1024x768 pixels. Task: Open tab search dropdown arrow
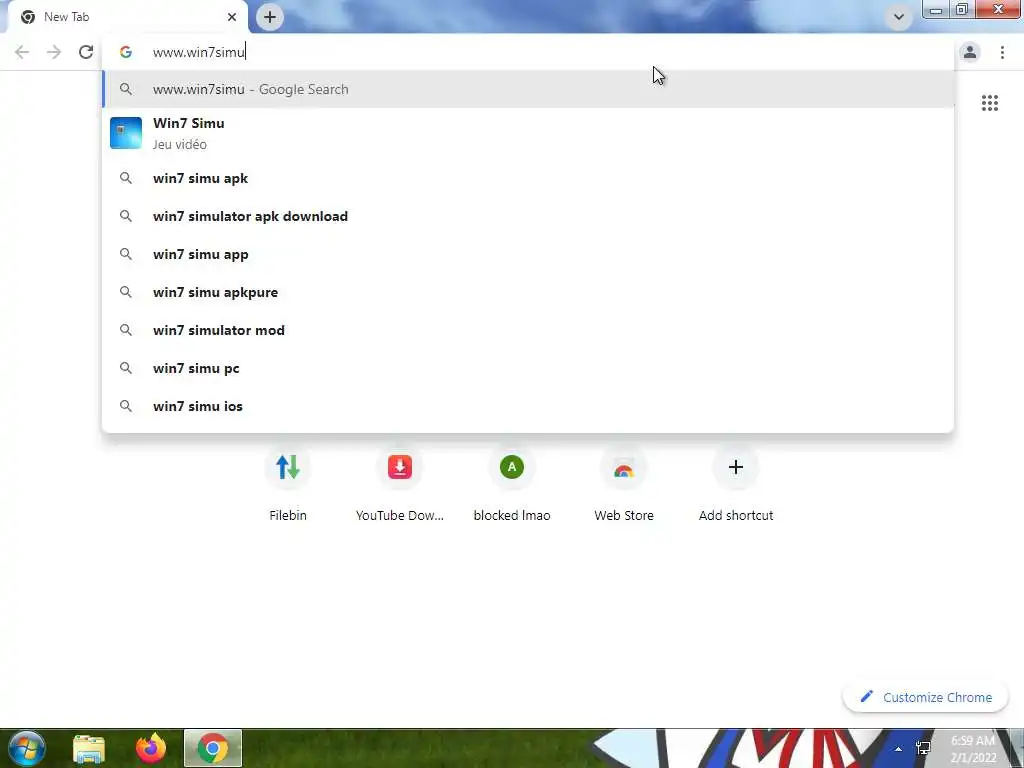(x=899, y=17)
